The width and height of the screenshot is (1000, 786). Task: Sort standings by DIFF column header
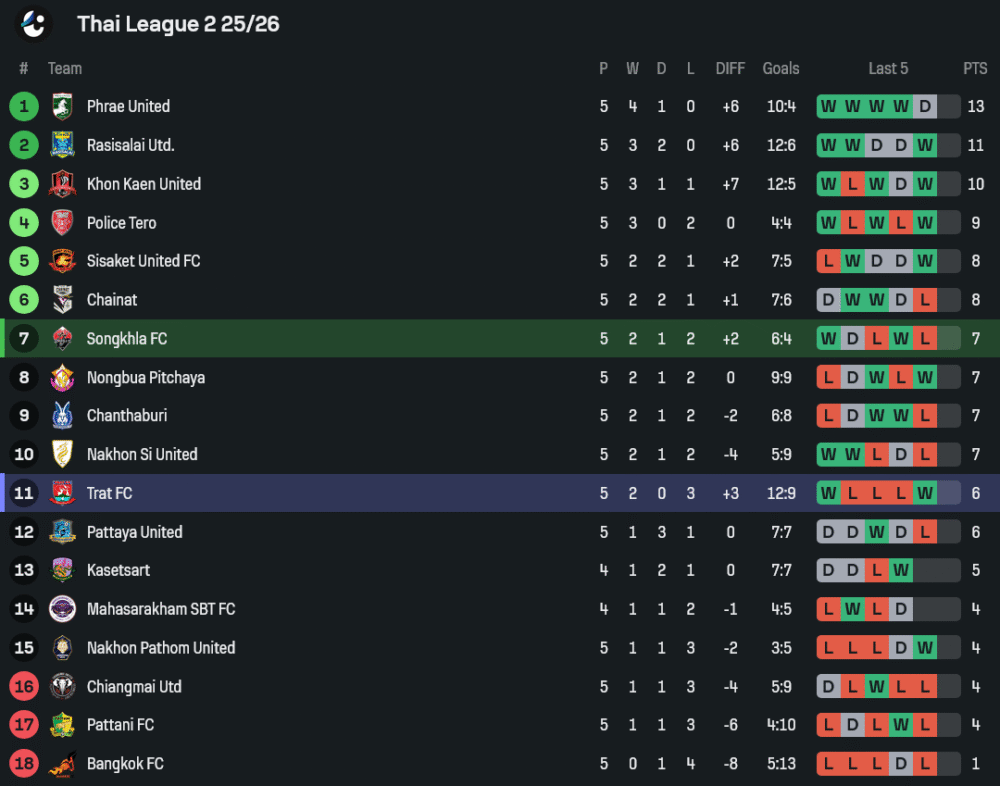coord(730,68)
